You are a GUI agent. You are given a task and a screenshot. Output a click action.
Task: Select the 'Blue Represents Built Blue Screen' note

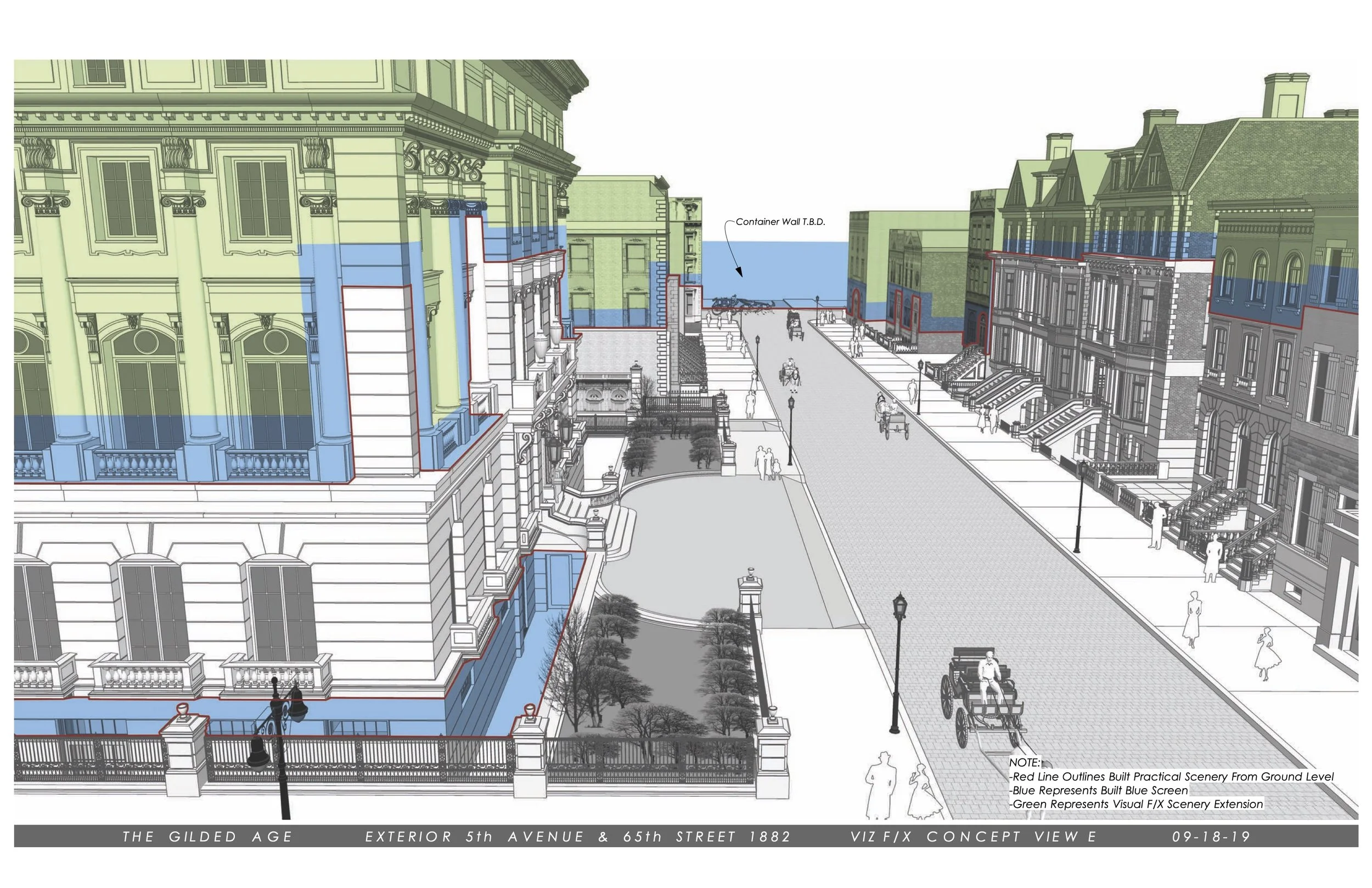click(x=1098, y=790)
